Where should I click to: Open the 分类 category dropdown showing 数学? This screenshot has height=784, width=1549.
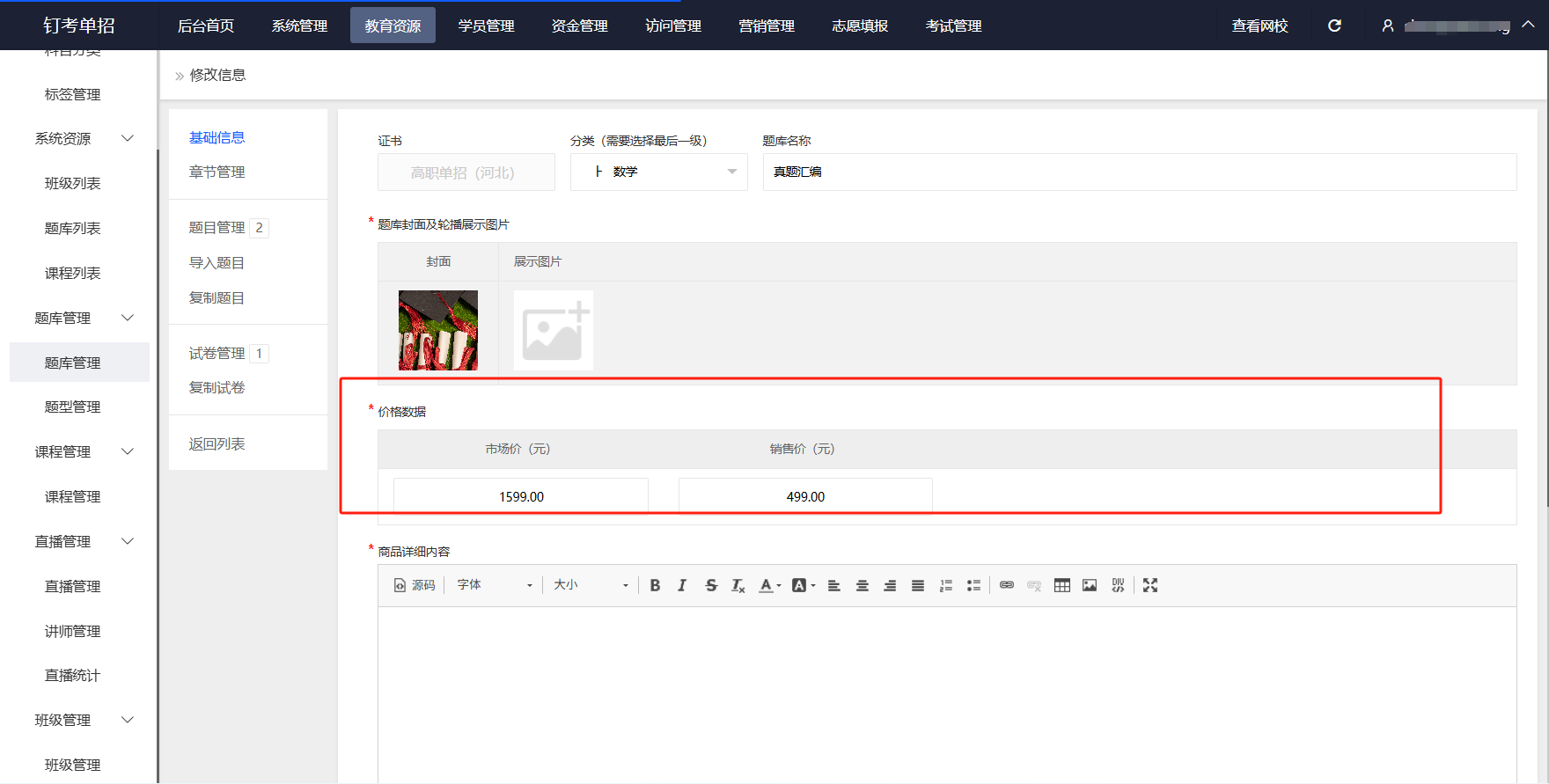point(659,172)
